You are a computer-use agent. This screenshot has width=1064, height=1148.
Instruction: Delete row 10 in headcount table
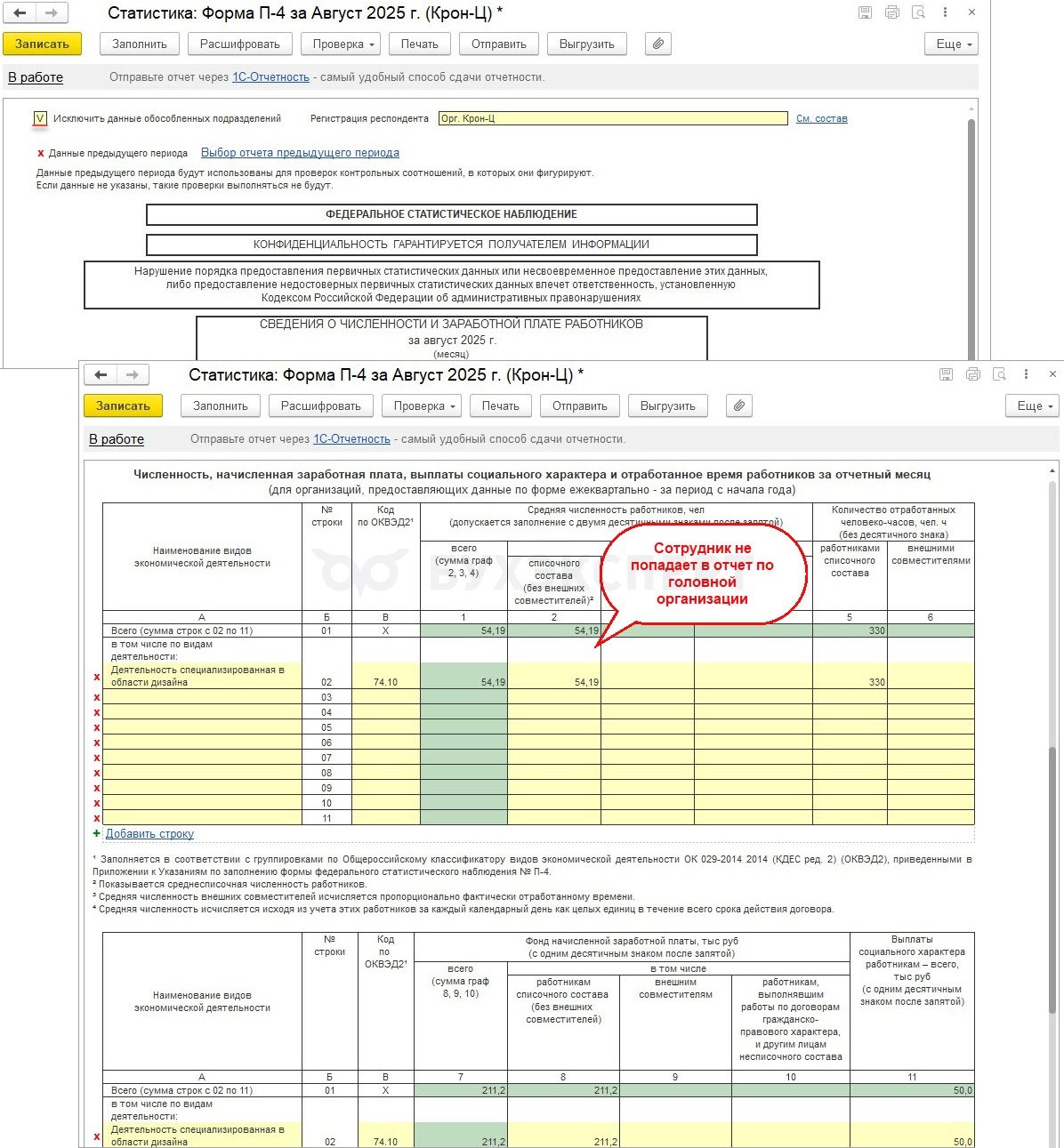tap(97, 803)
